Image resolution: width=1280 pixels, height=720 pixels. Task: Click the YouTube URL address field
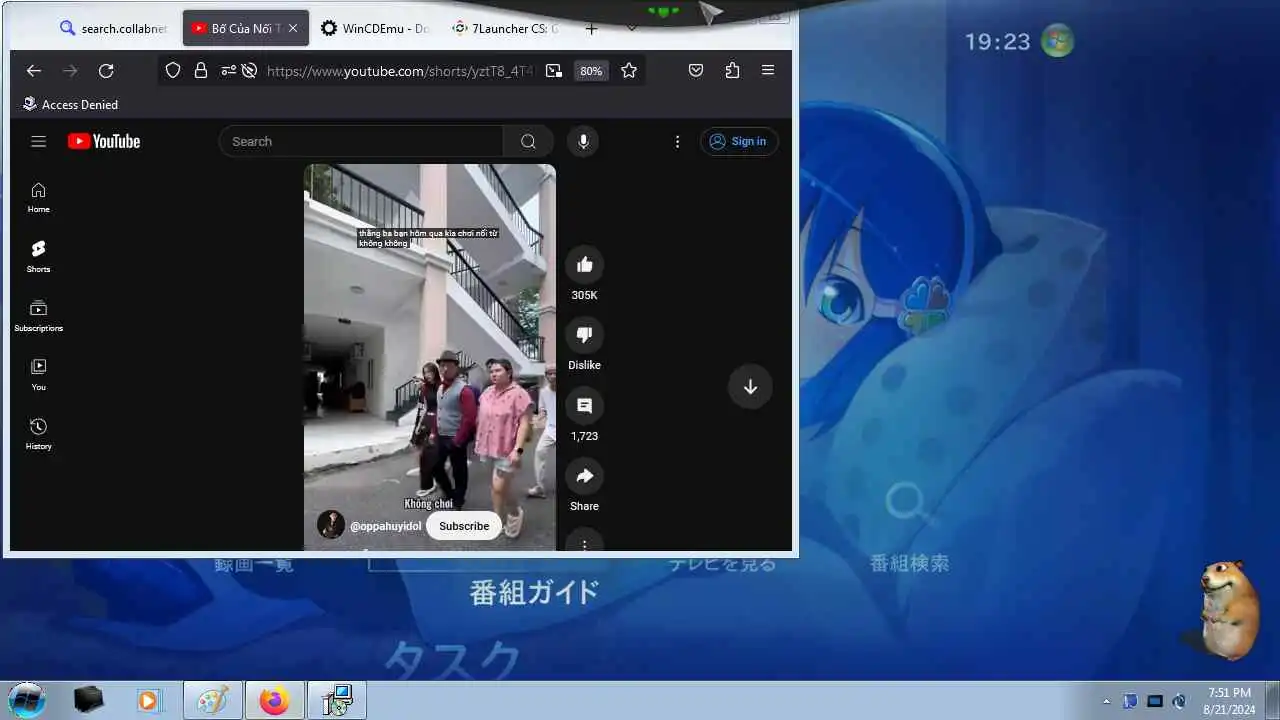point(401,71)
